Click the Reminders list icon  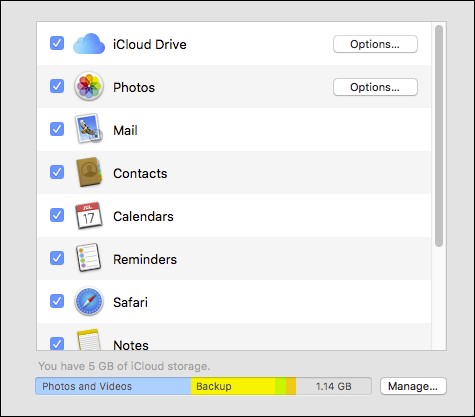click(88, 258)
